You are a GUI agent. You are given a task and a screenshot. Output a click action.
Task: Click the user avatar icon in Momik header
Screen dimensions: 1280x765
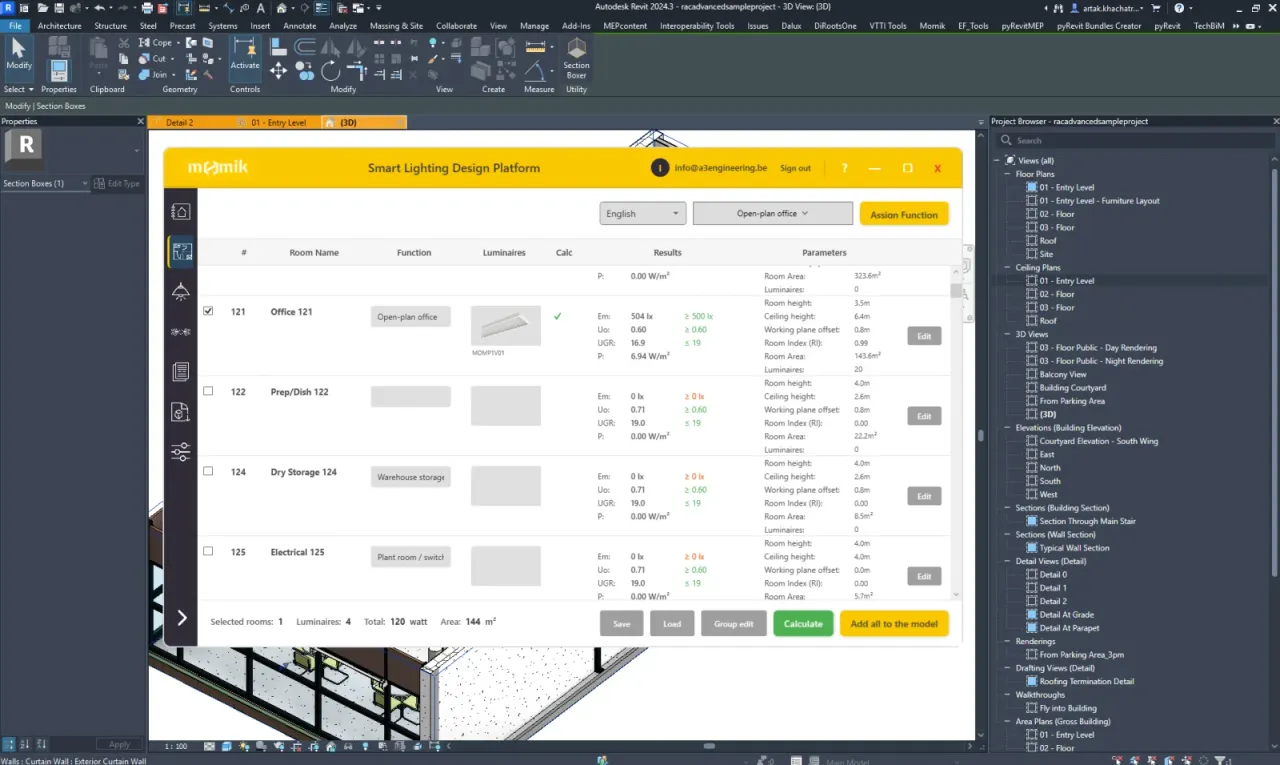(x=659, y=168)
